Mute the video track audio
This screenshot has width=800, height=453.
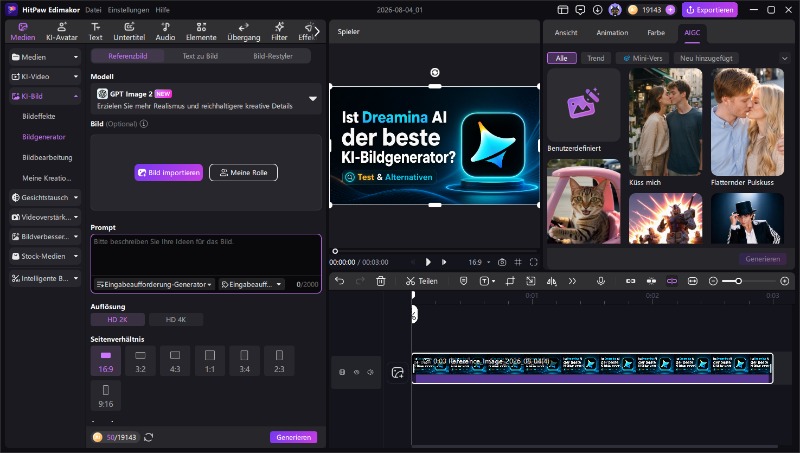click(371, 372)
